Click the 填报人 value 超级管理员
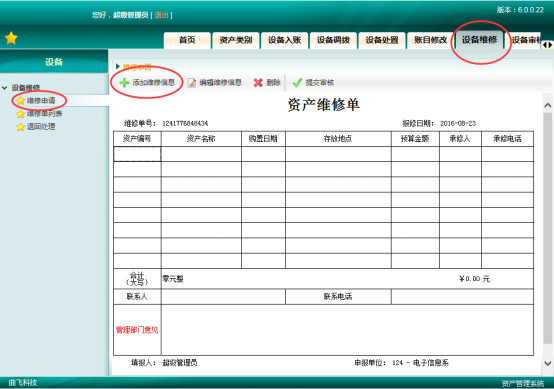The image size is (554, 389). click(x=180, y=363)
